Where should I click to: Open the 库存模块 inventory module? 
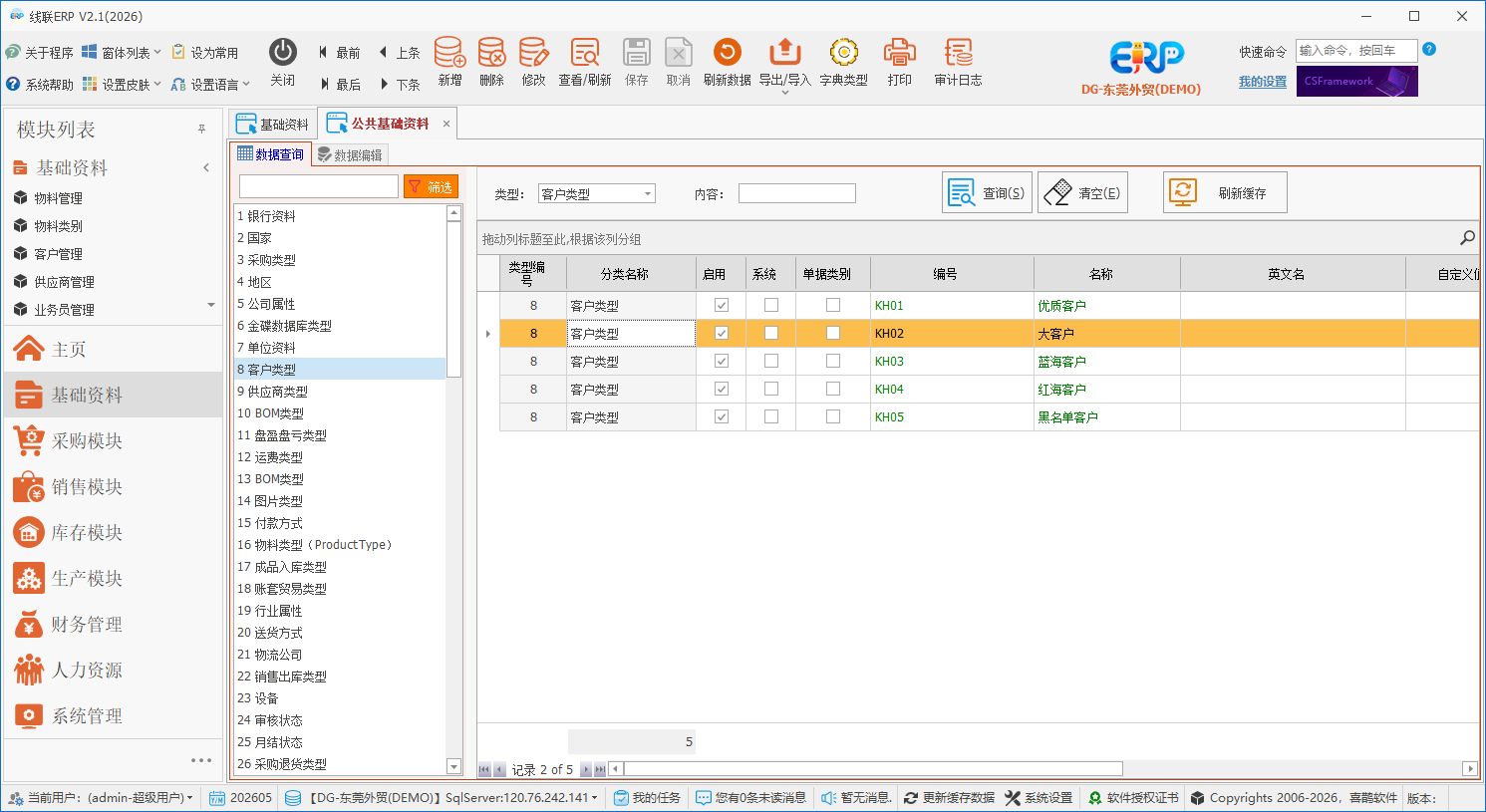[x=113, y=532]
